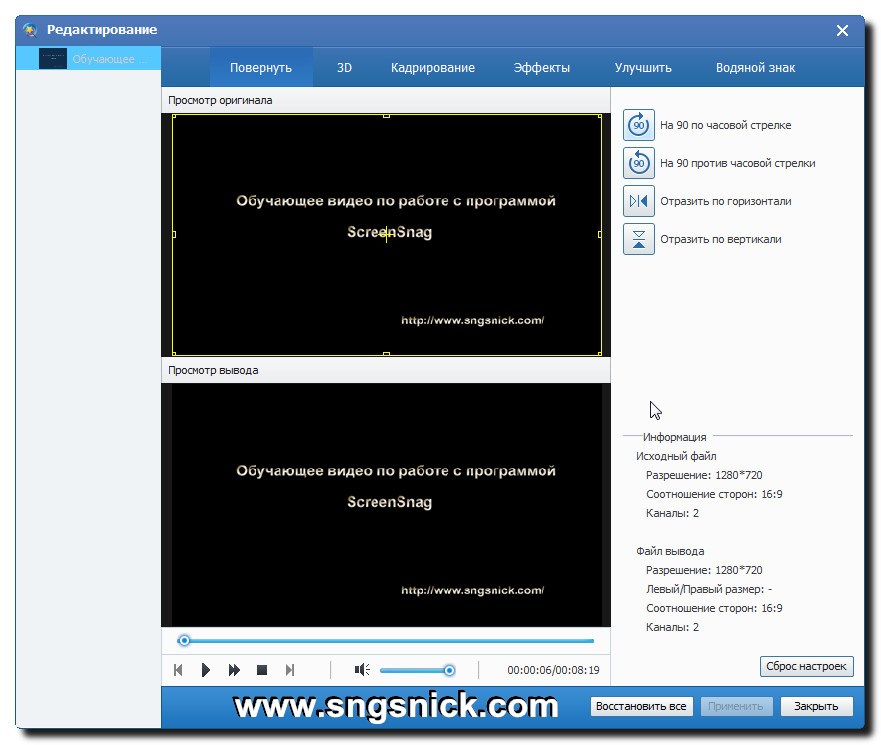Viewport: 881px width, 745px height.
Task: Open the Улучшить tab
Action: pyautogui.click(x=643, y=67)
